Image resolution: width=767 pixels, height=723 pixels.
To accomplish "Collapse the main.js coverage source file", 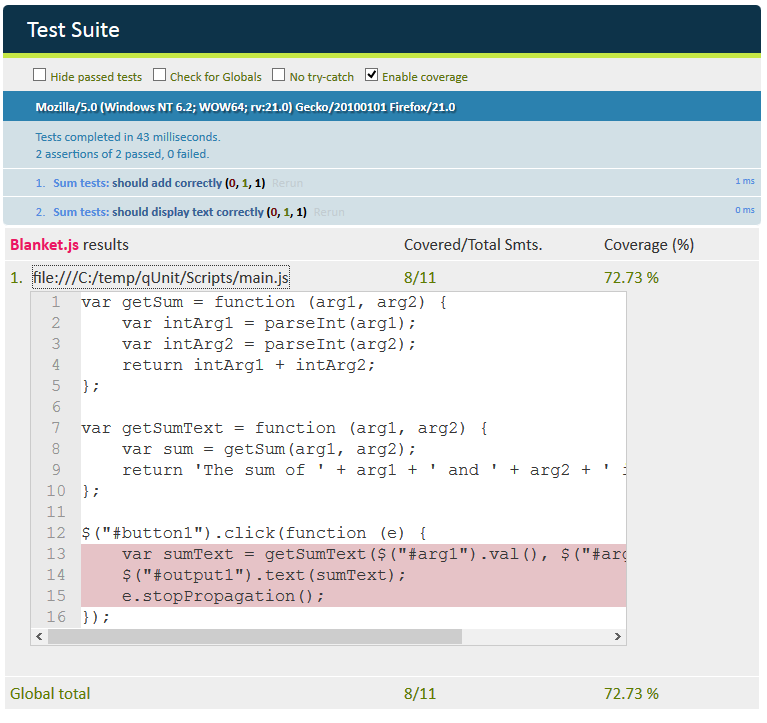I will coord(161,278).
